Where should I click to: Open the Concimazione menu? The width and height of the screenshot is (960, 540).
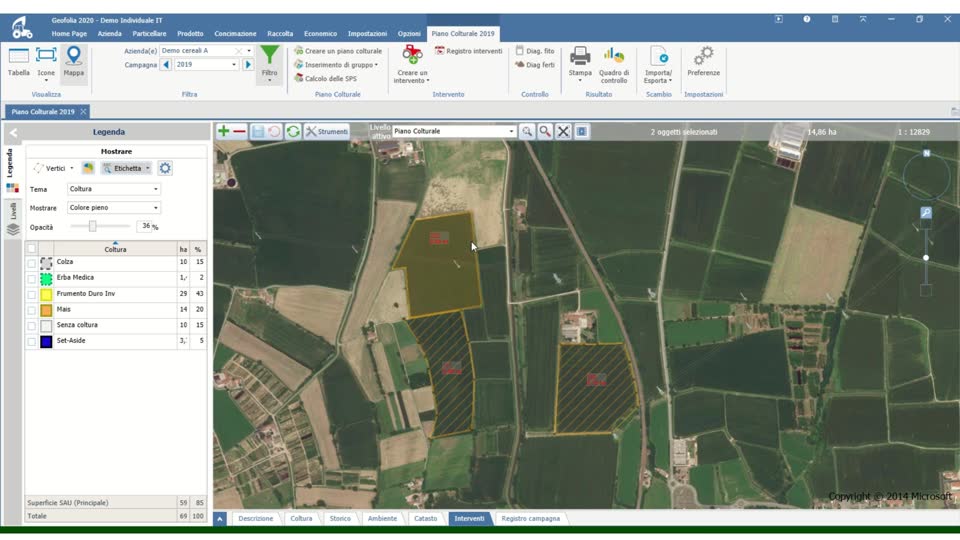pos(235,34)
